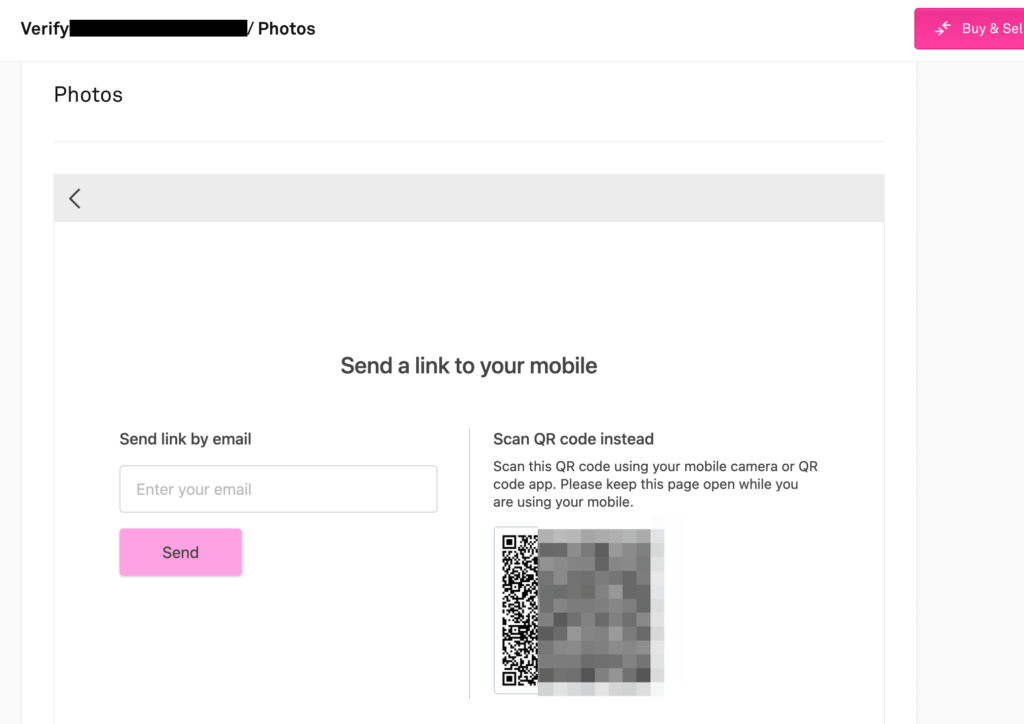Click the horizontal line under Photos heading
This screenshot has width=1024, height=724.
point(468,142)
